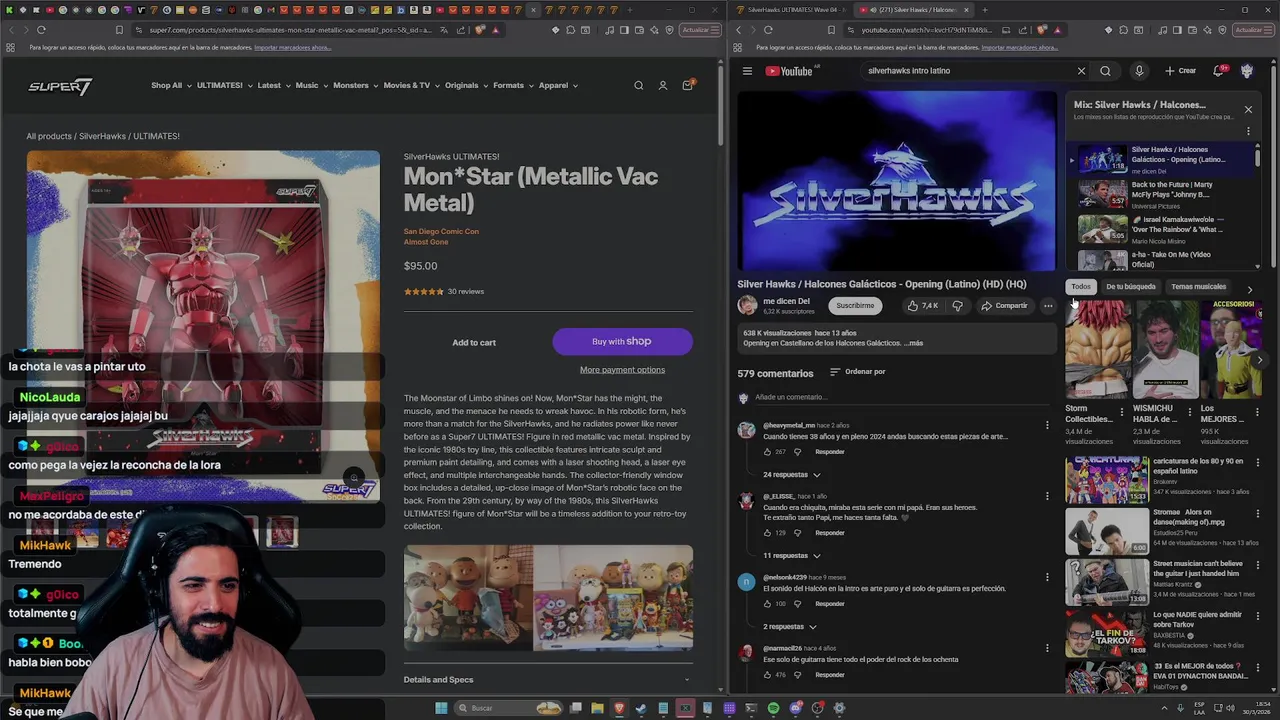Viewport: 1280px width, 720px height.
Task: Expand the Apparel nav dropdown
Action: (558, 86)
